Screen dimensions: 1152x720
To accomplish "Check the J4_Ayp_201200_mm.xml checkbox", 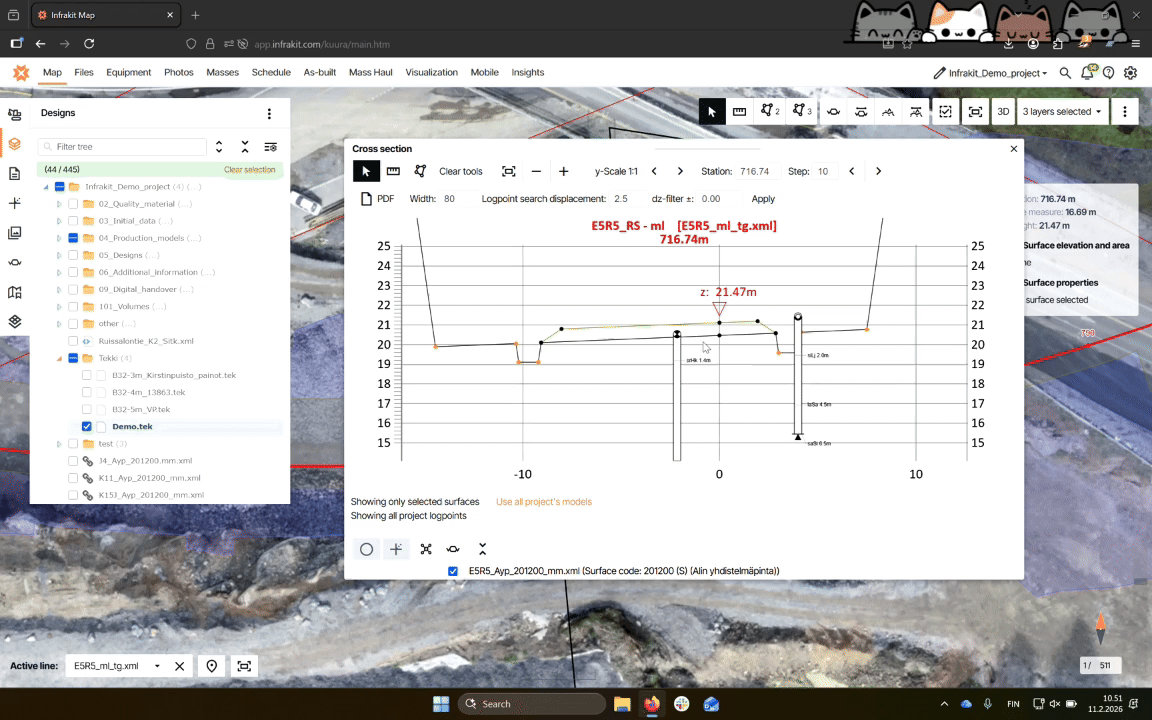I will click(73, 461).
